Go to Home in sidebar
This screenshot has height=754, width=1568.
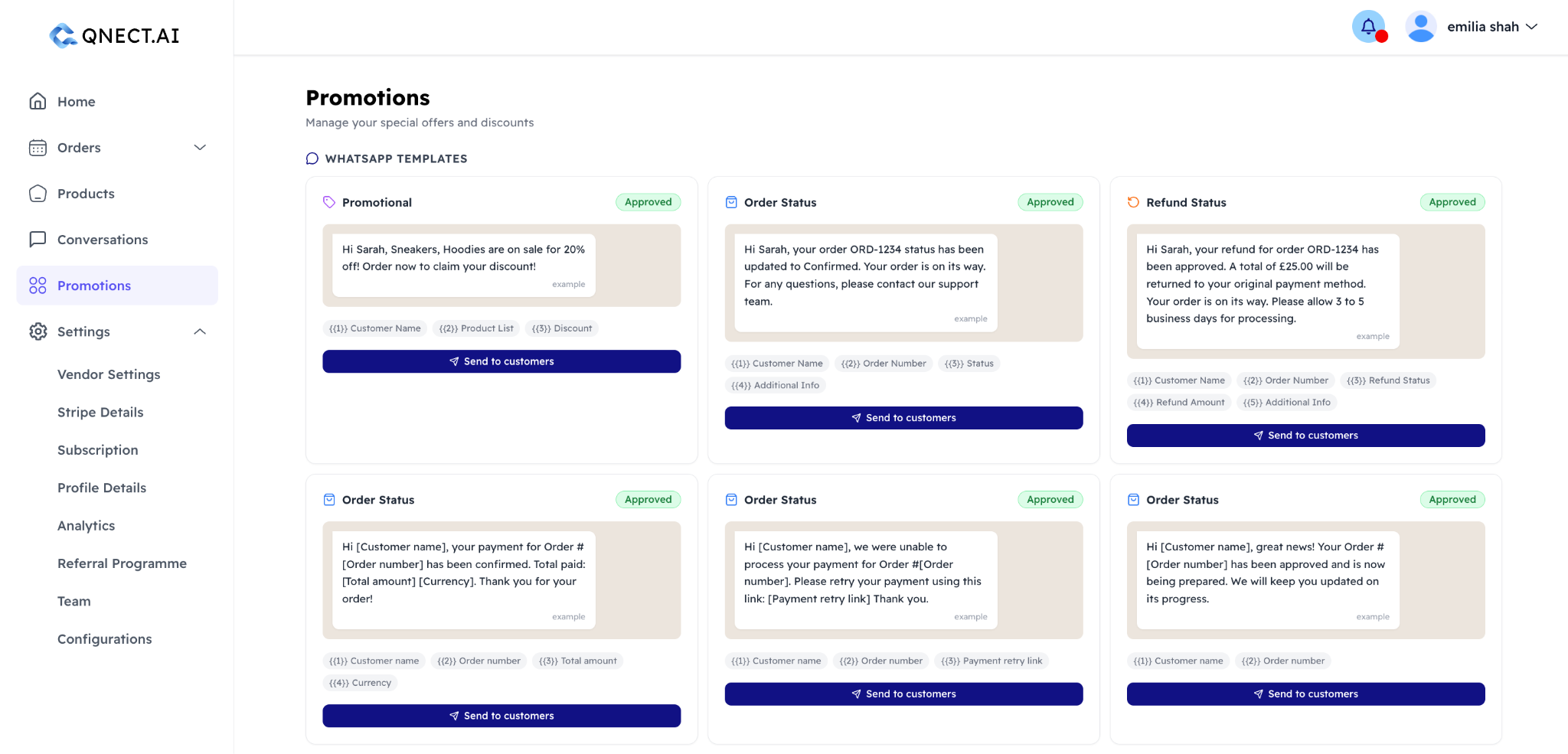pos(77,102)
